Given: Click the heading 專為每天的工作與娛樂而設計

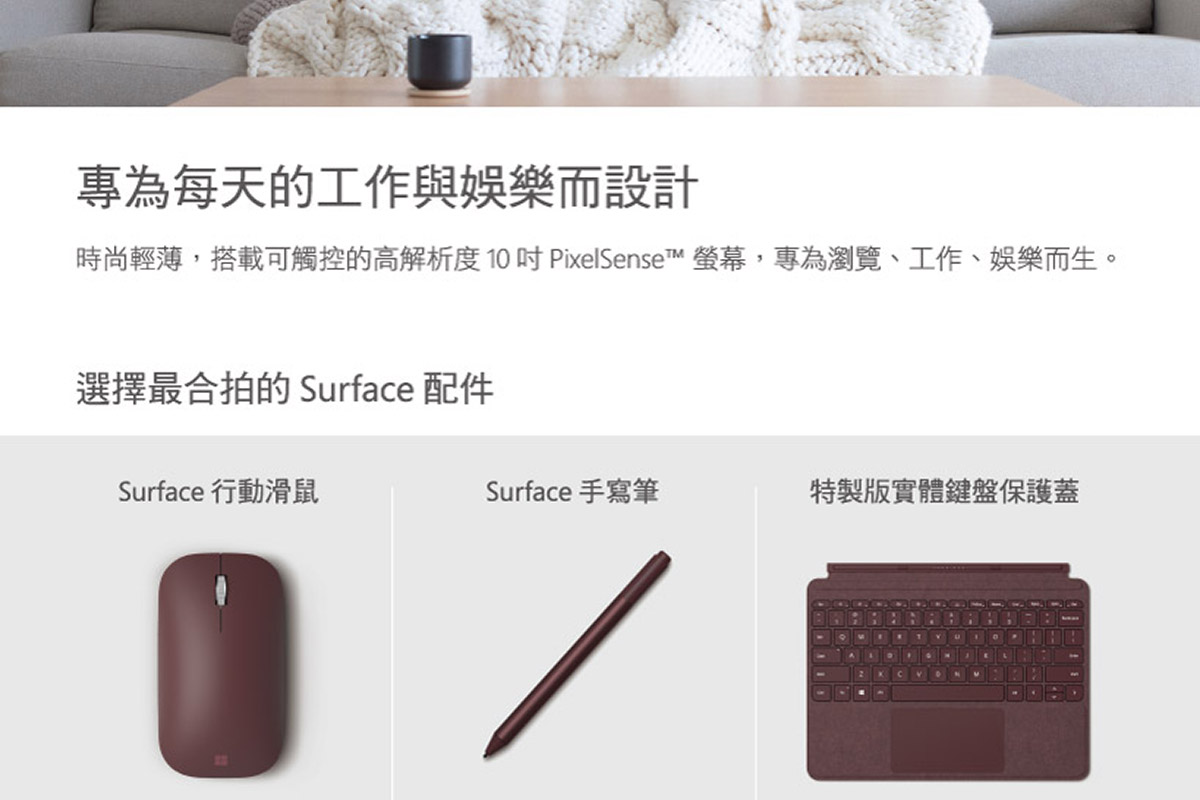Looking at the screenshot, I should click(385, 188).
